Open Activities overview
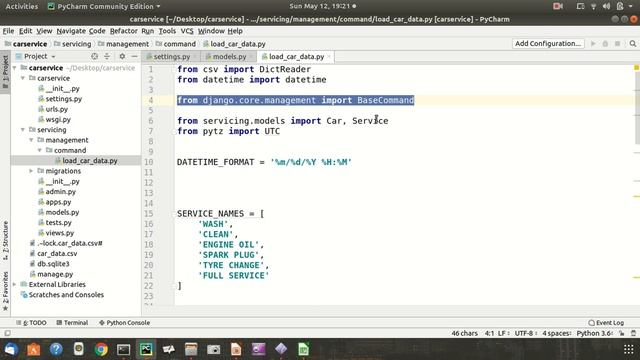 [x=22, y=6]
